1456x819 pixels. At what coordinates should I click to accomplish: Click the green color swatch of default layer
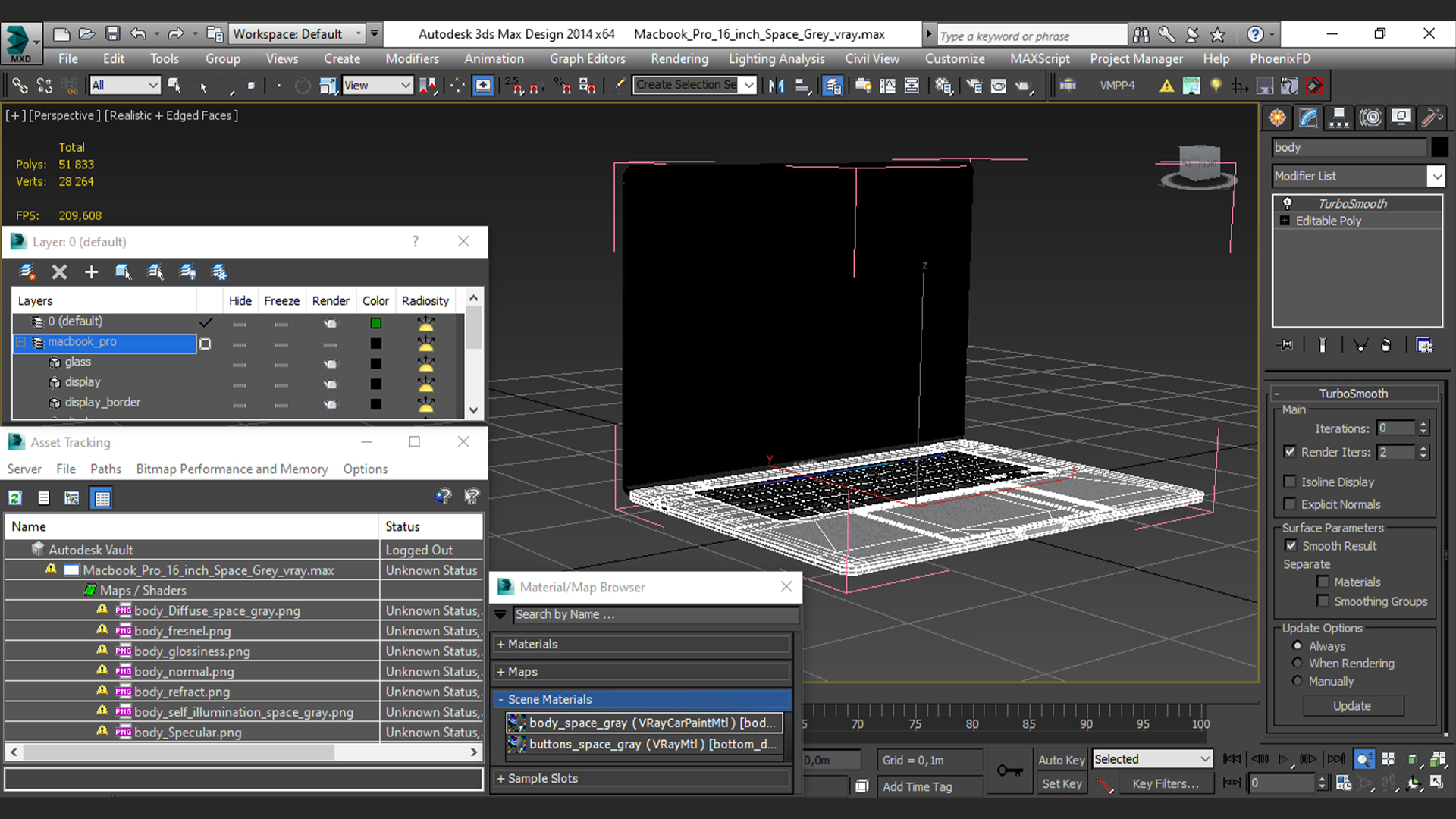(375, 323)
